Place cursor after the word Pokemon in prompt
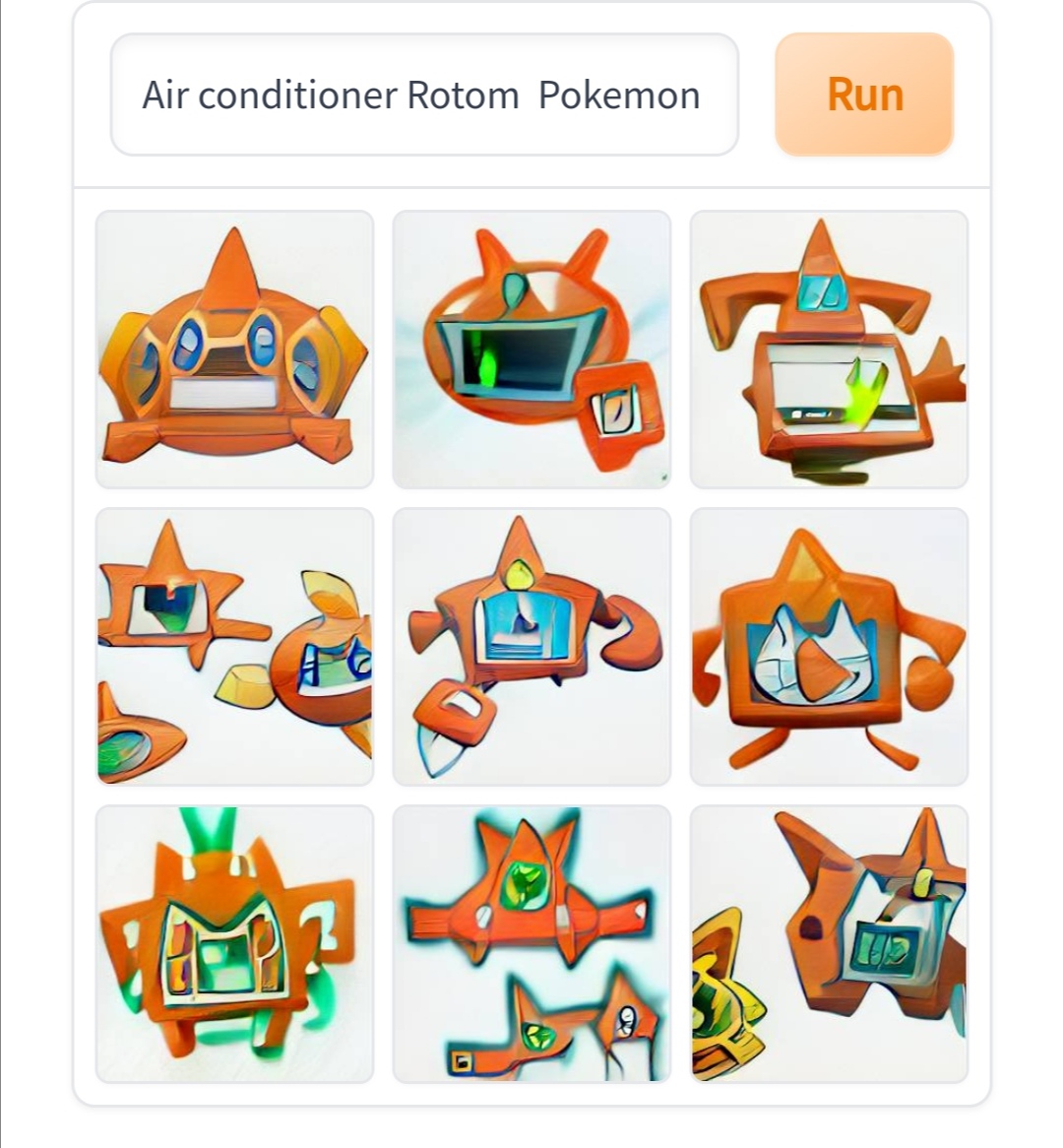Image resolution: width=1063 pixels, height=1148 pixels. (703, 96)
